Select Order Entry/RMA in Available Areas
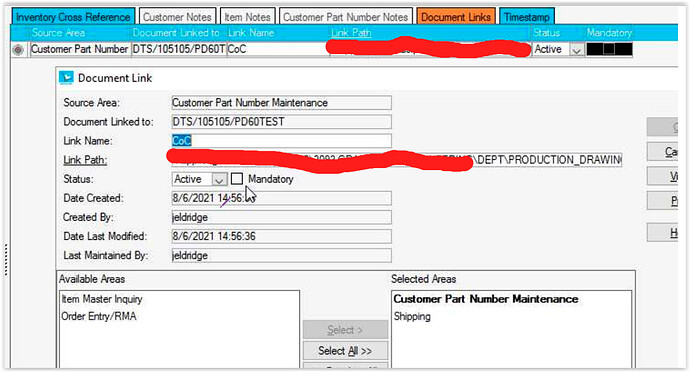The image size is (690, 372). pos(99,316)
